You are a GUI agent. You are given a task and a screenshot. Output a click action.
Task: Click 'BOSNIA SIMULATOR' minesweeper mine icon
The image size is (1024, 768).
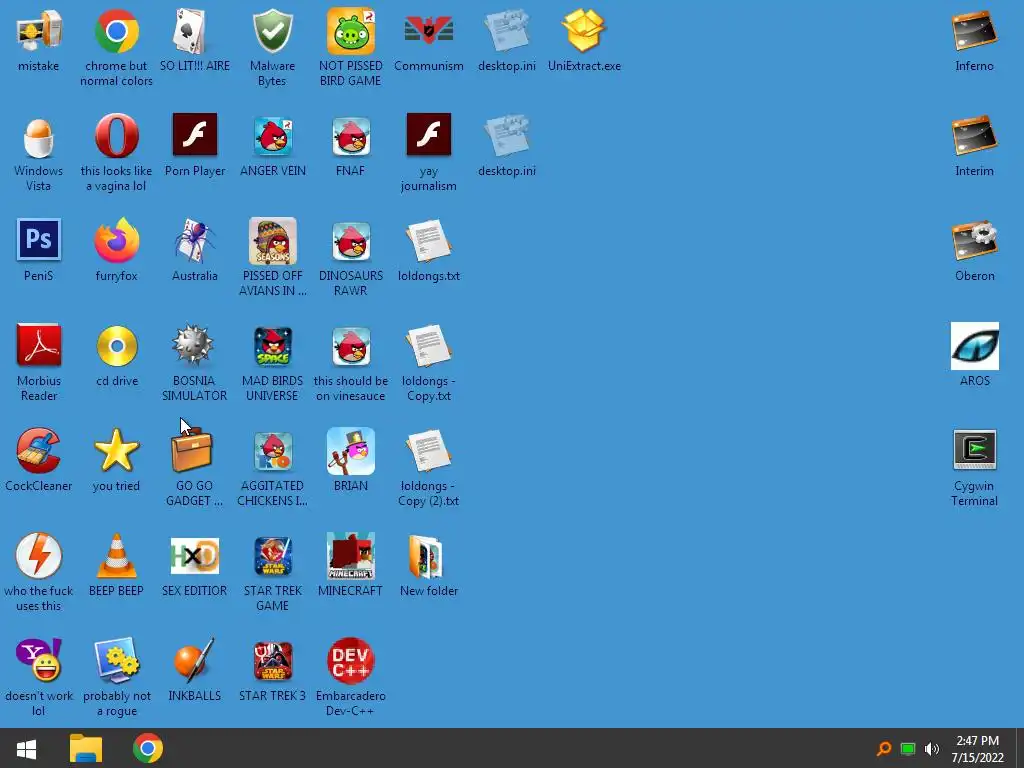coord(194,345)
